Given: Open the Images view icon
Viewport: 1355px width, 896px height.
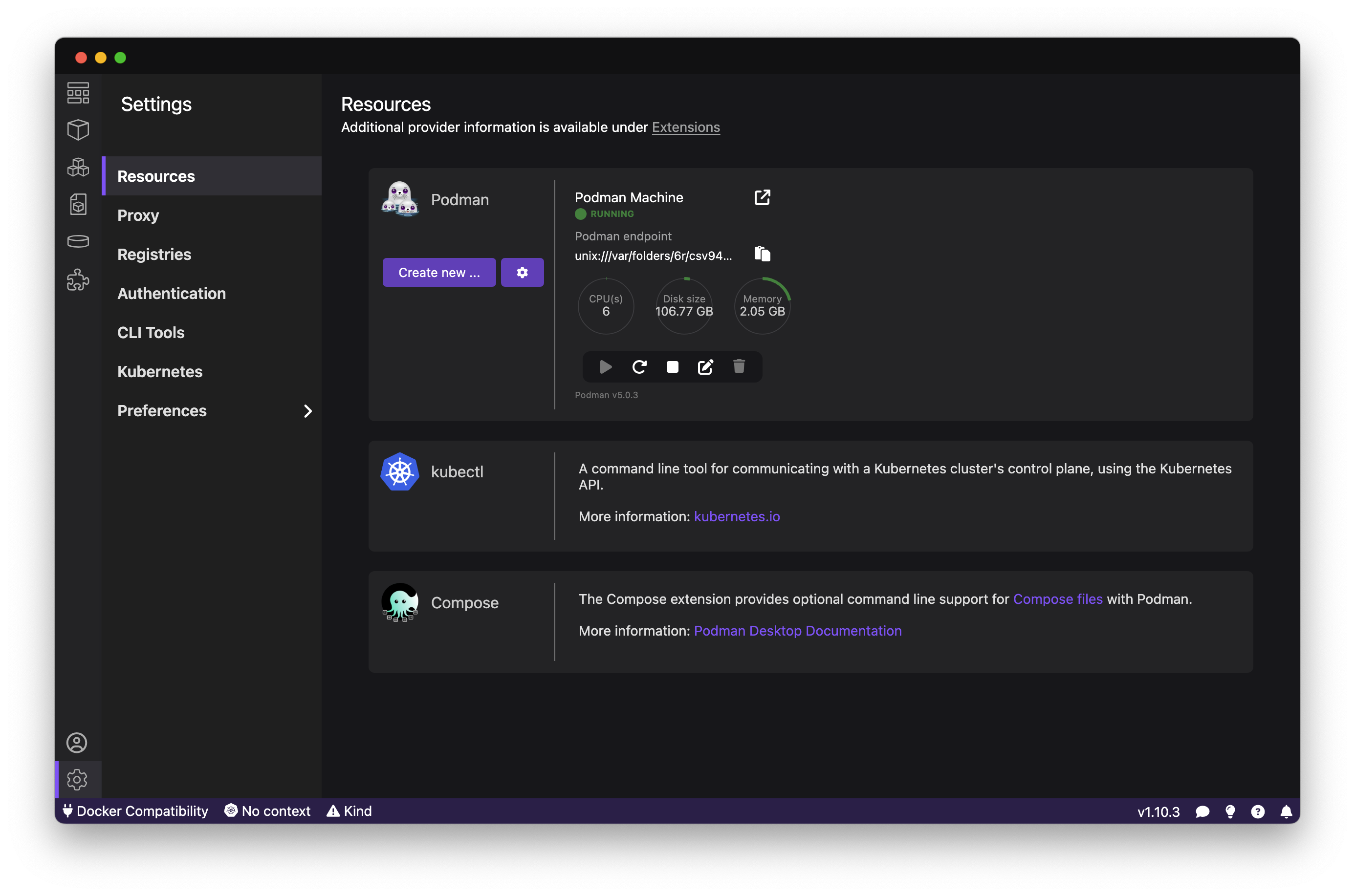Looking at the screenshot, I should [78, 204].
